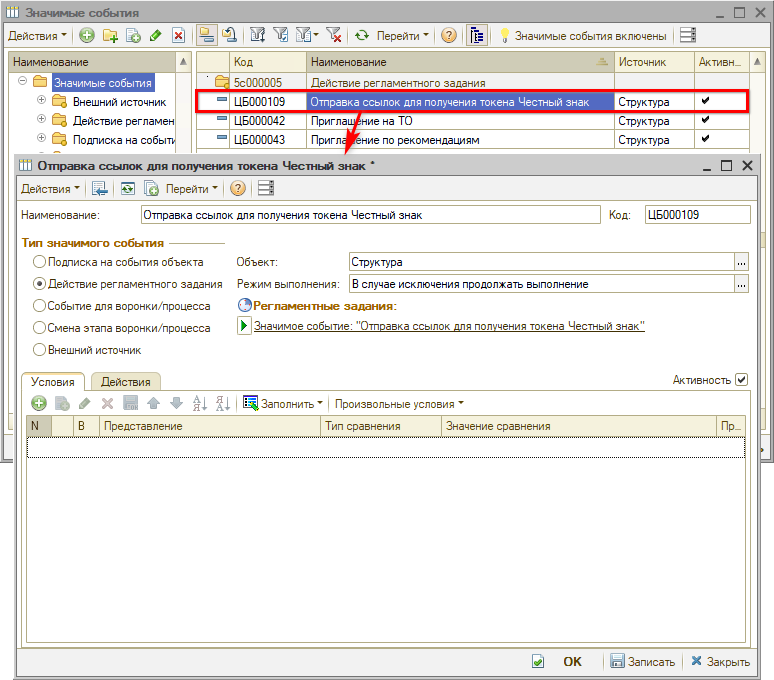Select Внешний источник radio button
This screenshot has height=680, width=774.
pyautogui.click(x=40, y=350)
